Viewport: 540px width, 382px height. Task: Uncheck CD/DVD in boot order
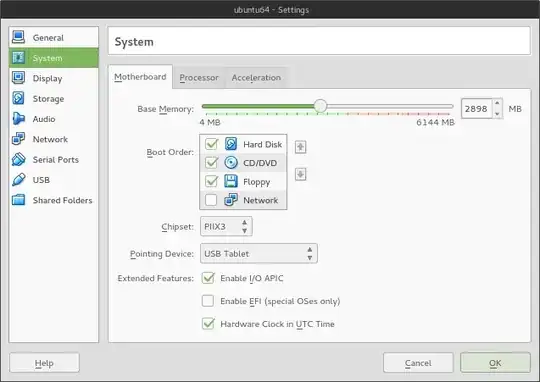211,163
